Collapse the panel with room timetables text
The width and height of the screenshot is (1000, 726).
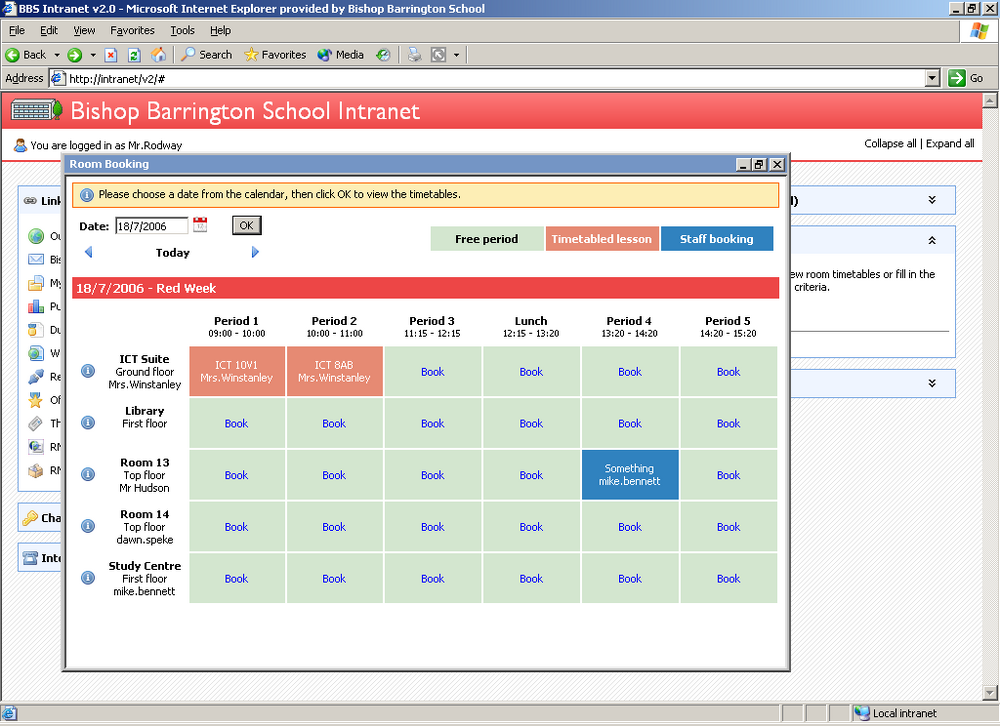932,241
